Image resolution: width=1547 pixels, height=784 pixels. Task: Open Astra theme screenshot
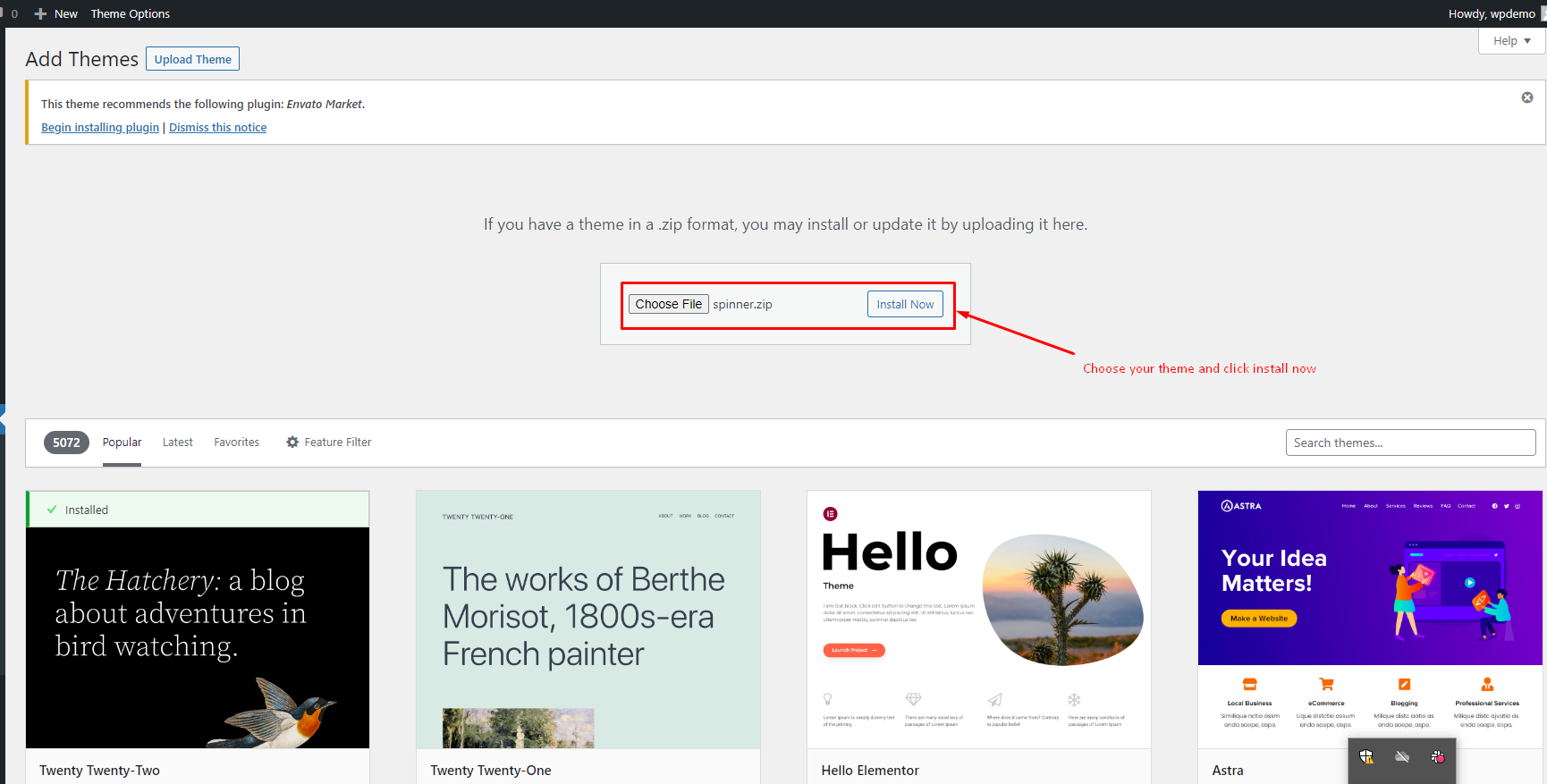pos(1370,620)
